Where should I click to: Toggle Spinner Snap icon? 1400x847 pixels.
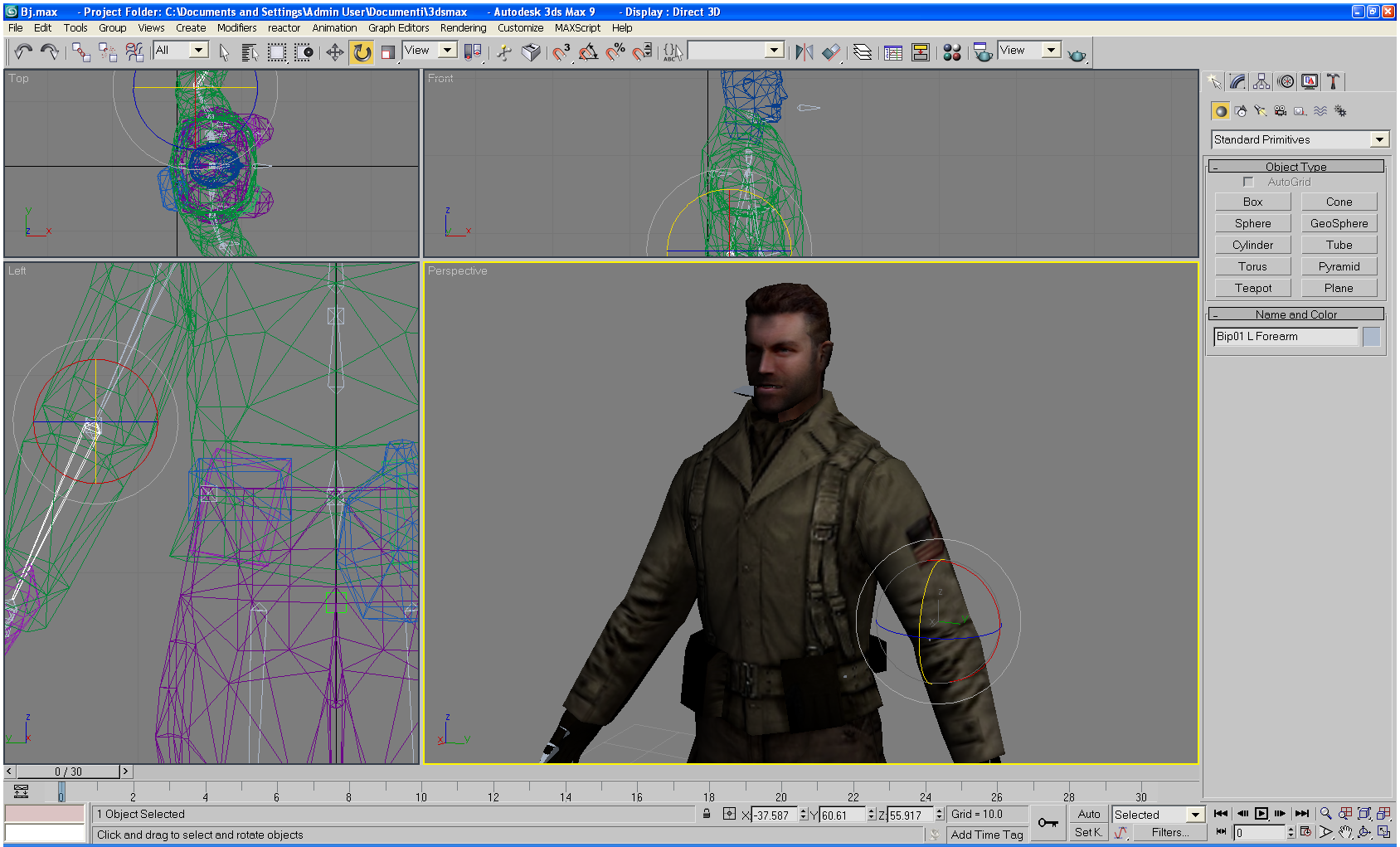642,51
